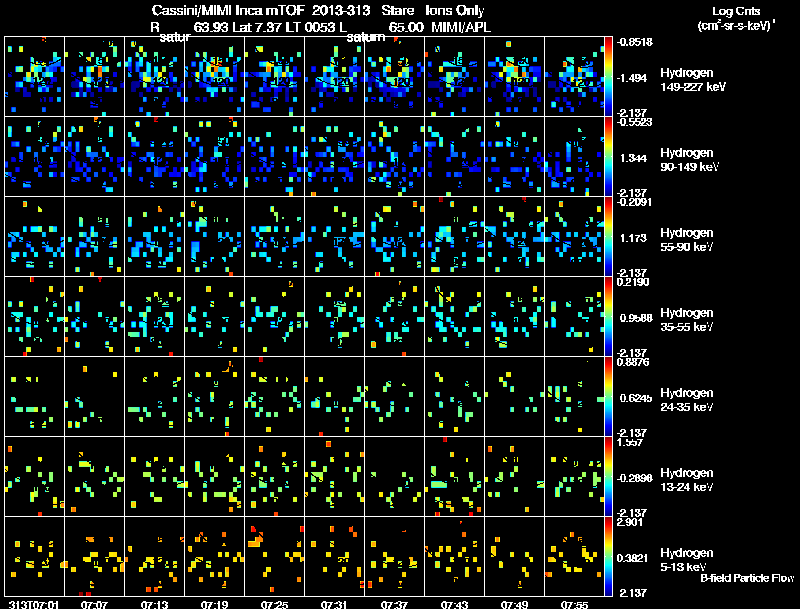Image resolution: width=800 pixels, height=609 pixels.
Task: Click the color bar midpoint value '-1.494'
Action: (632, 78)
